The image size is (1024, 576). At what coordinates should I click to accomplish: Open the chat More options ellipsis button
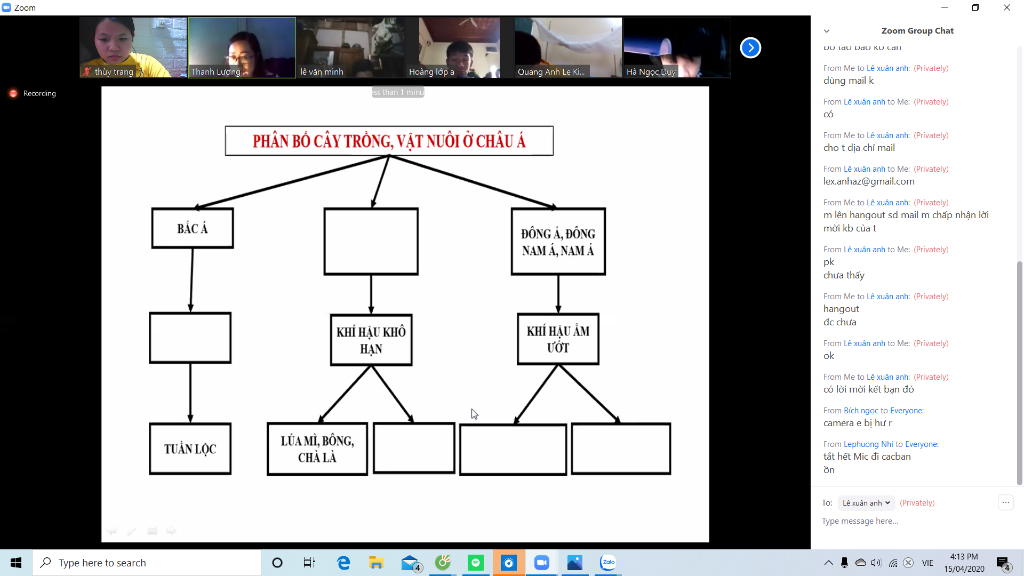tap(1006, 502)
